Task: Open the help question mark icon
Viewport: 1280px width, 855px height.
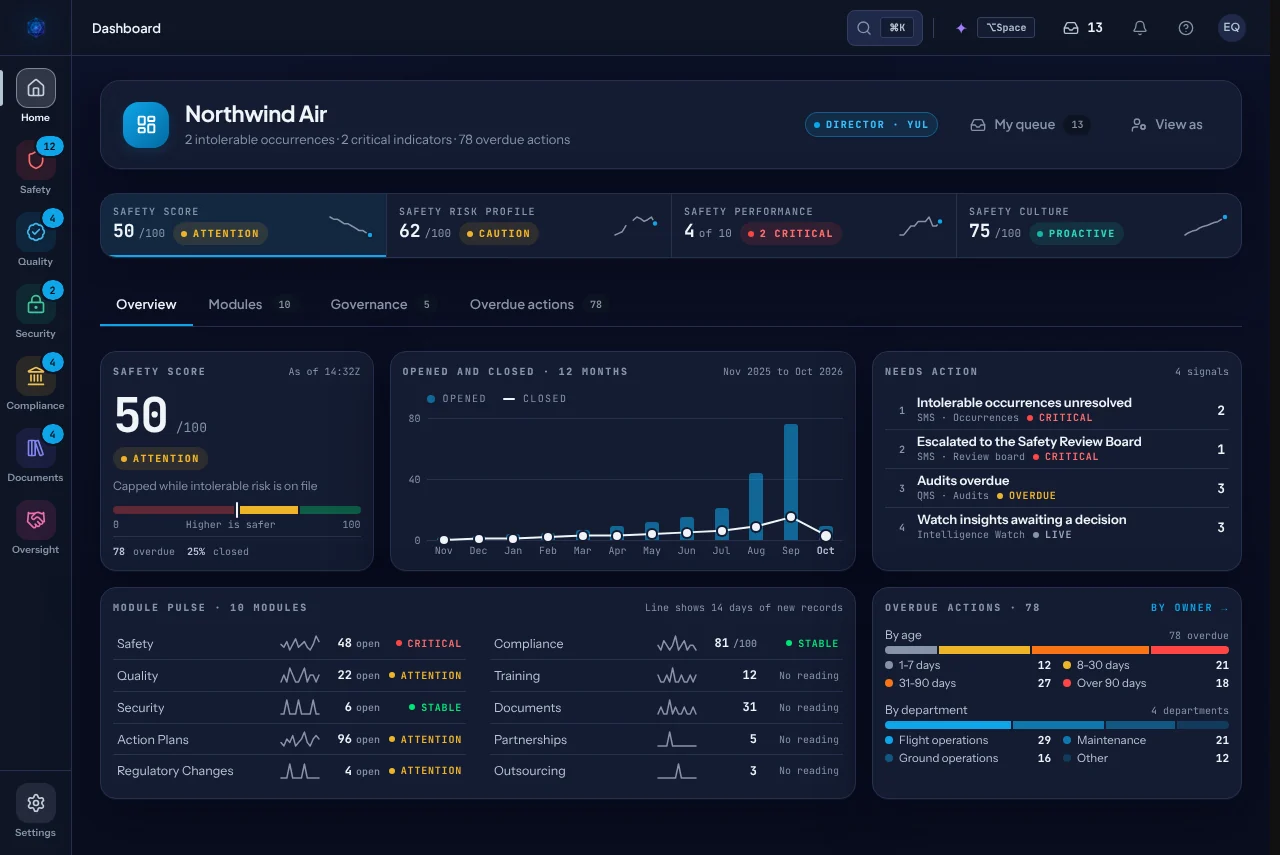Action: tap(1186, 28)
